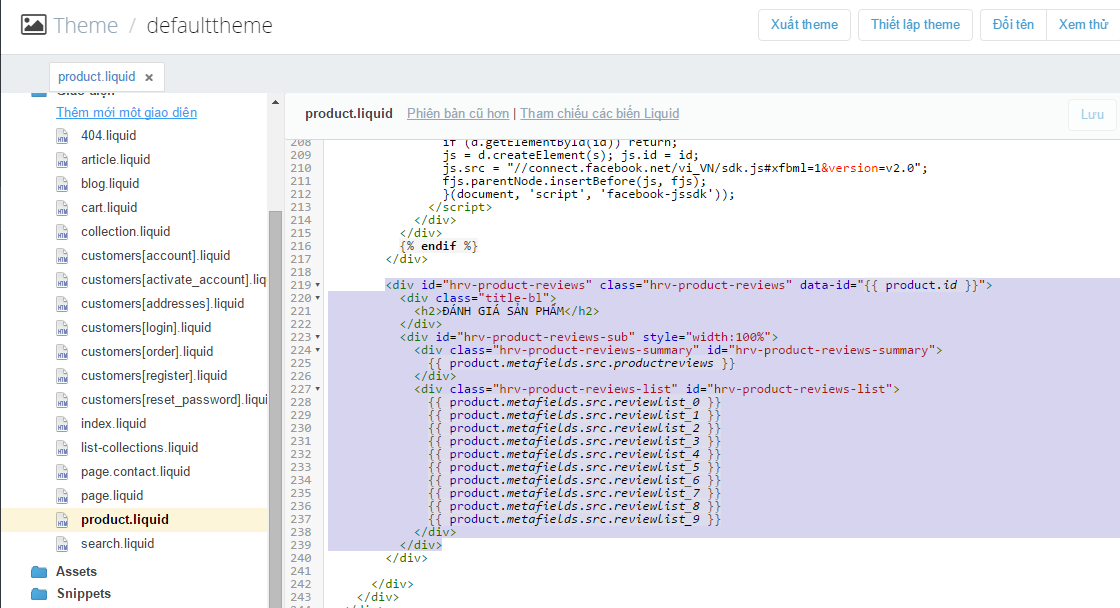Click the customers[order].liquid file icon

click(x=63, y=352)
